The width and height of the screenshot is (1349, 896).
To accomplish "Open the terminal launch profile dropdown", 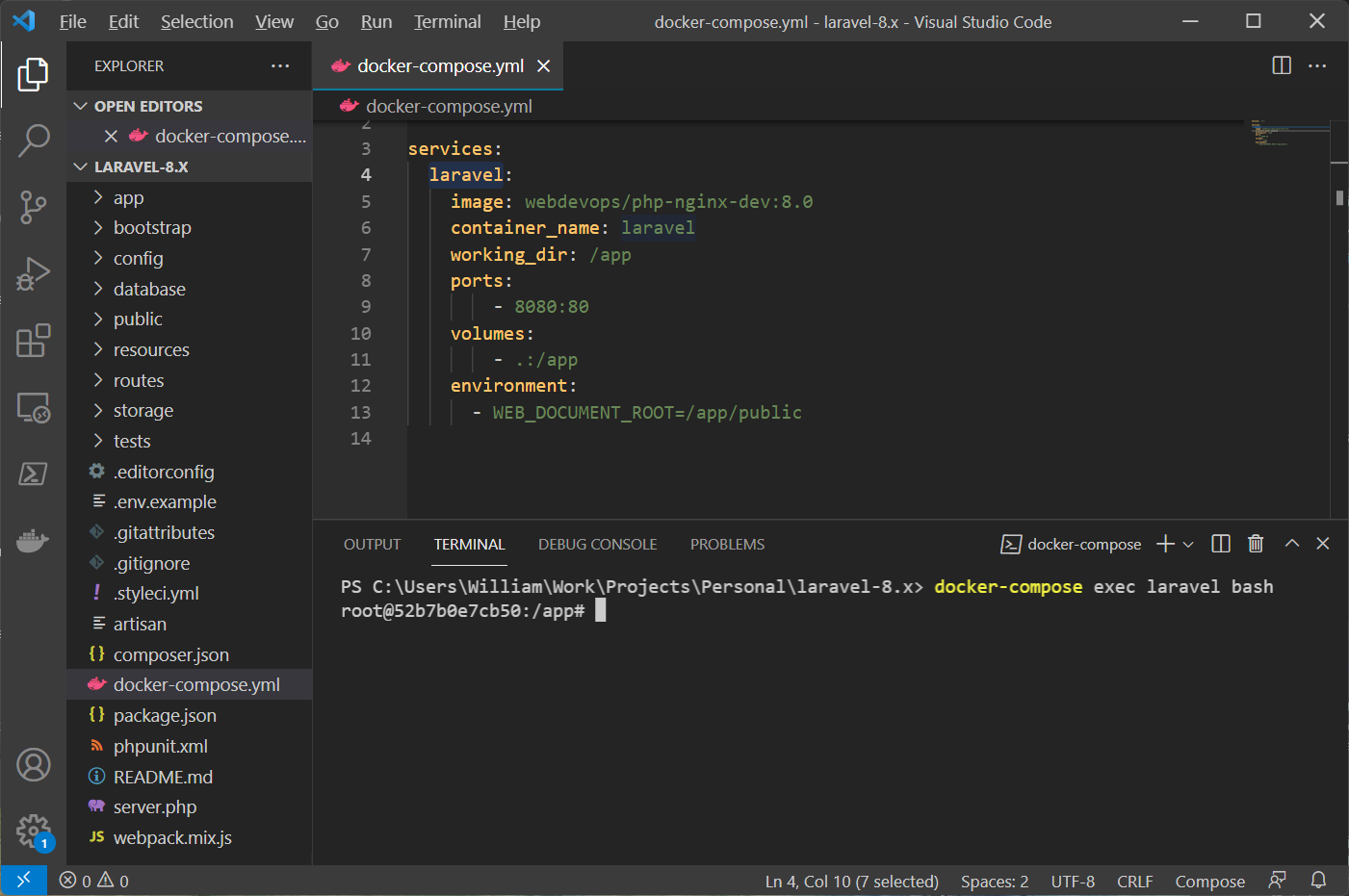I will (x=1188, y=544).
